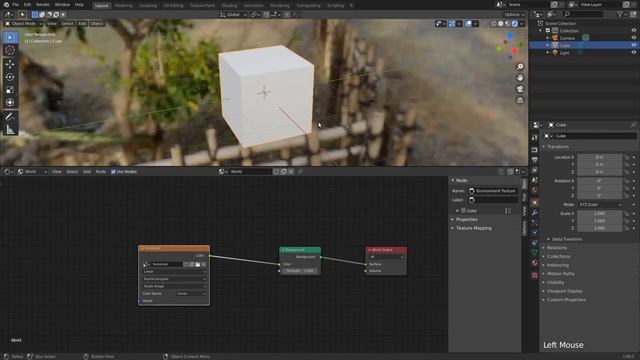Open the Physics properties tab icon
This screenshot has width=640, height=360.
coord(535,233)
